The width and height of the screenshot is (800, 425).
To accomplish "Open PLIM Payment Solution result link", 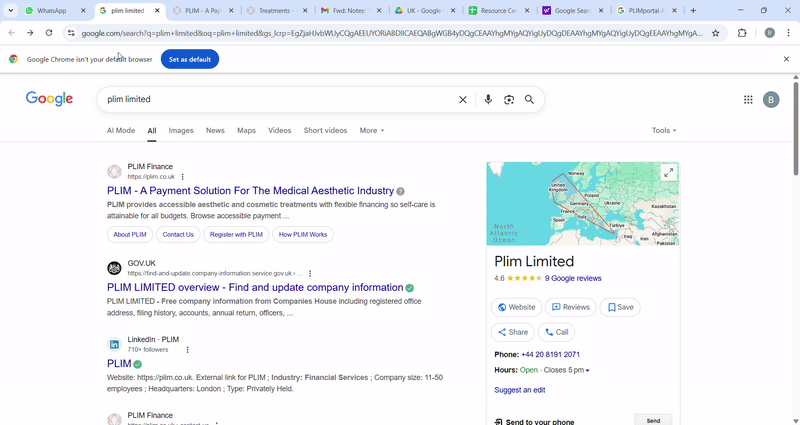I will 251,191.
